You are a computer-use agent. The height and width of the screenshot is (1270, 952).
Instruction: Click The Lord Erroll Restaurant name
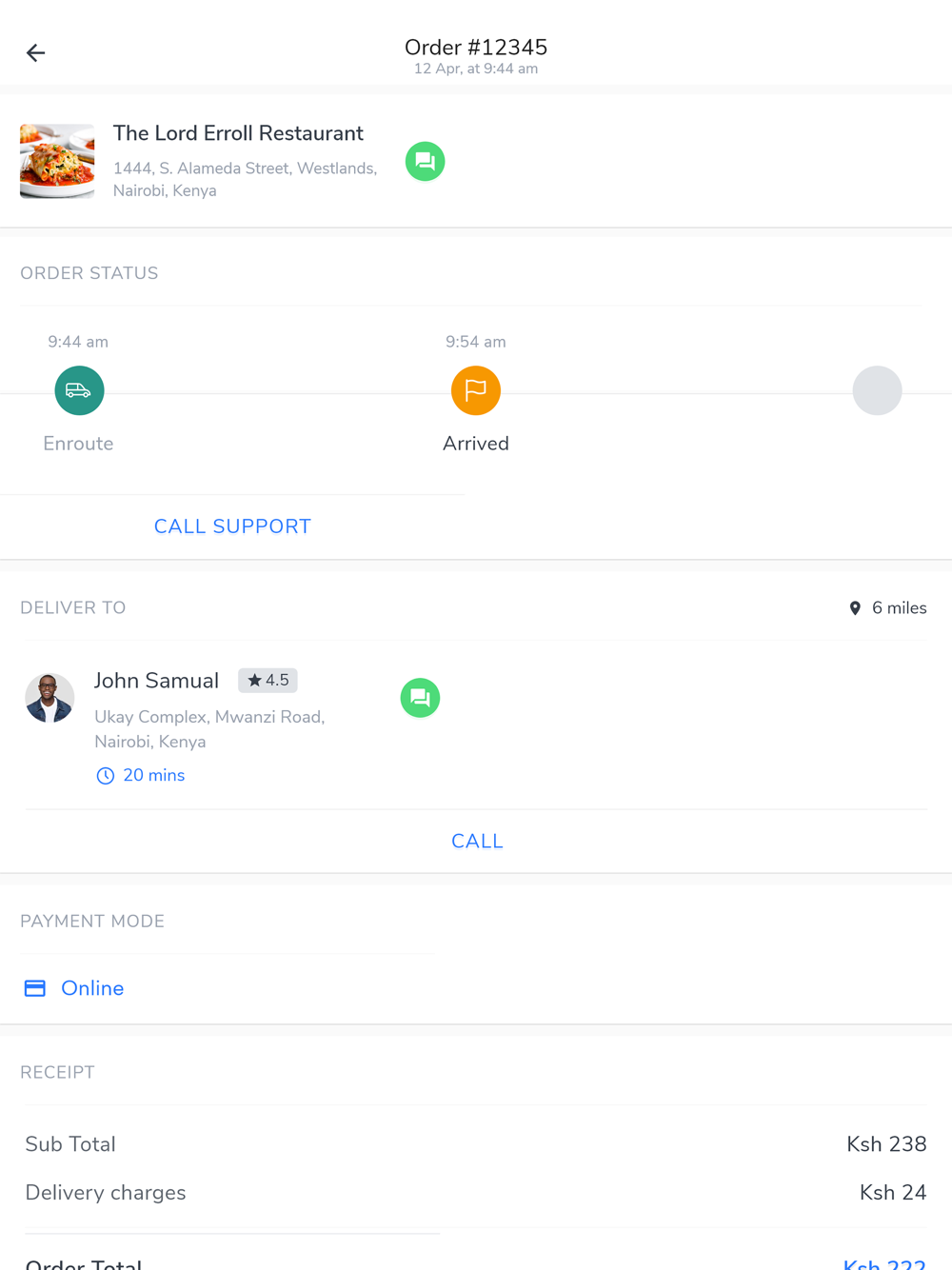coord(238,133)
